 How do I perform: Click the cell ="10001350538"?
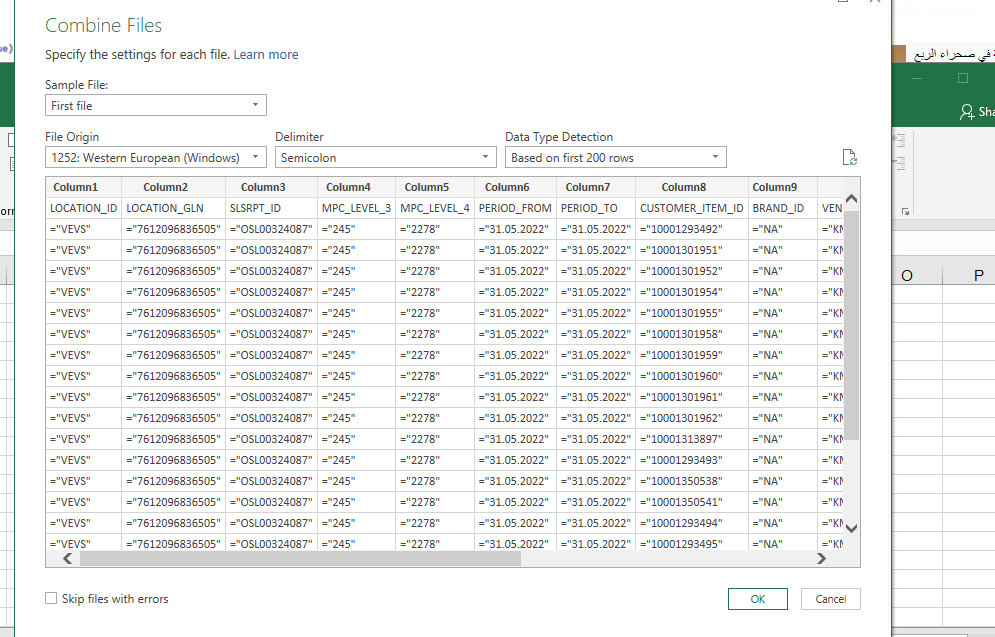click(x=692, y=480)
